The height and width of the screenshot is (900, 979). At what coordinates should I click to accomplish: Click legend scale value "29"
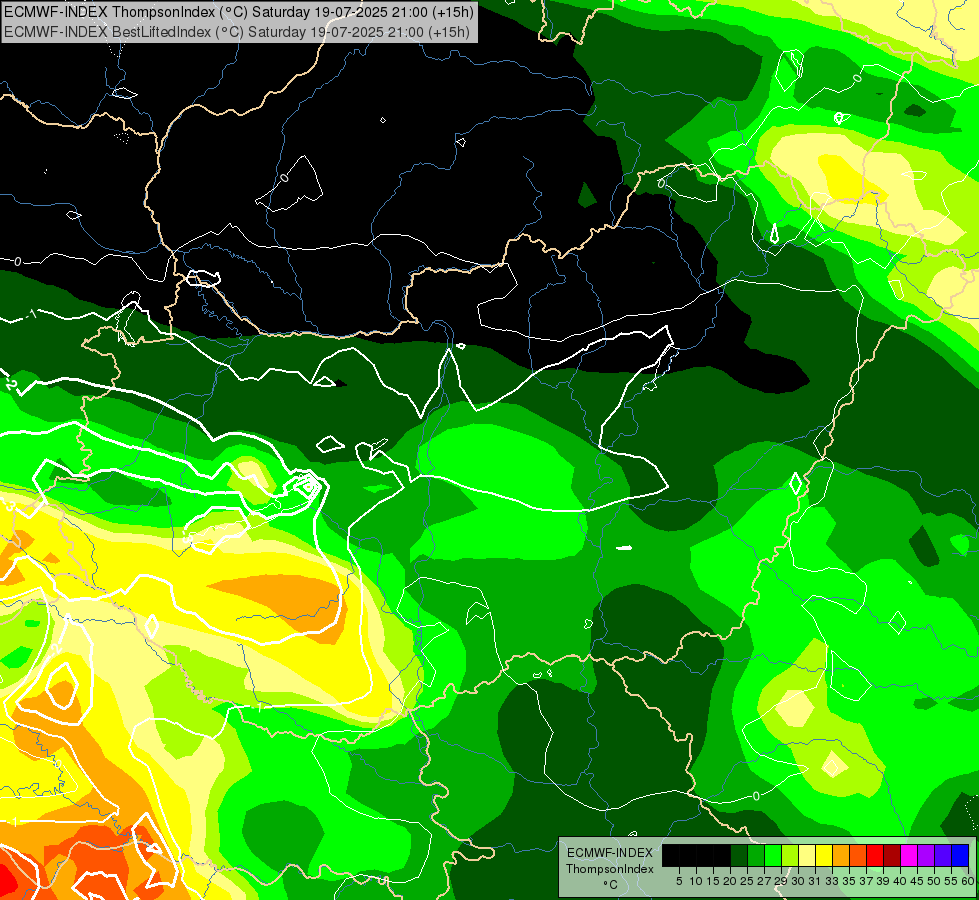point(780,881)
